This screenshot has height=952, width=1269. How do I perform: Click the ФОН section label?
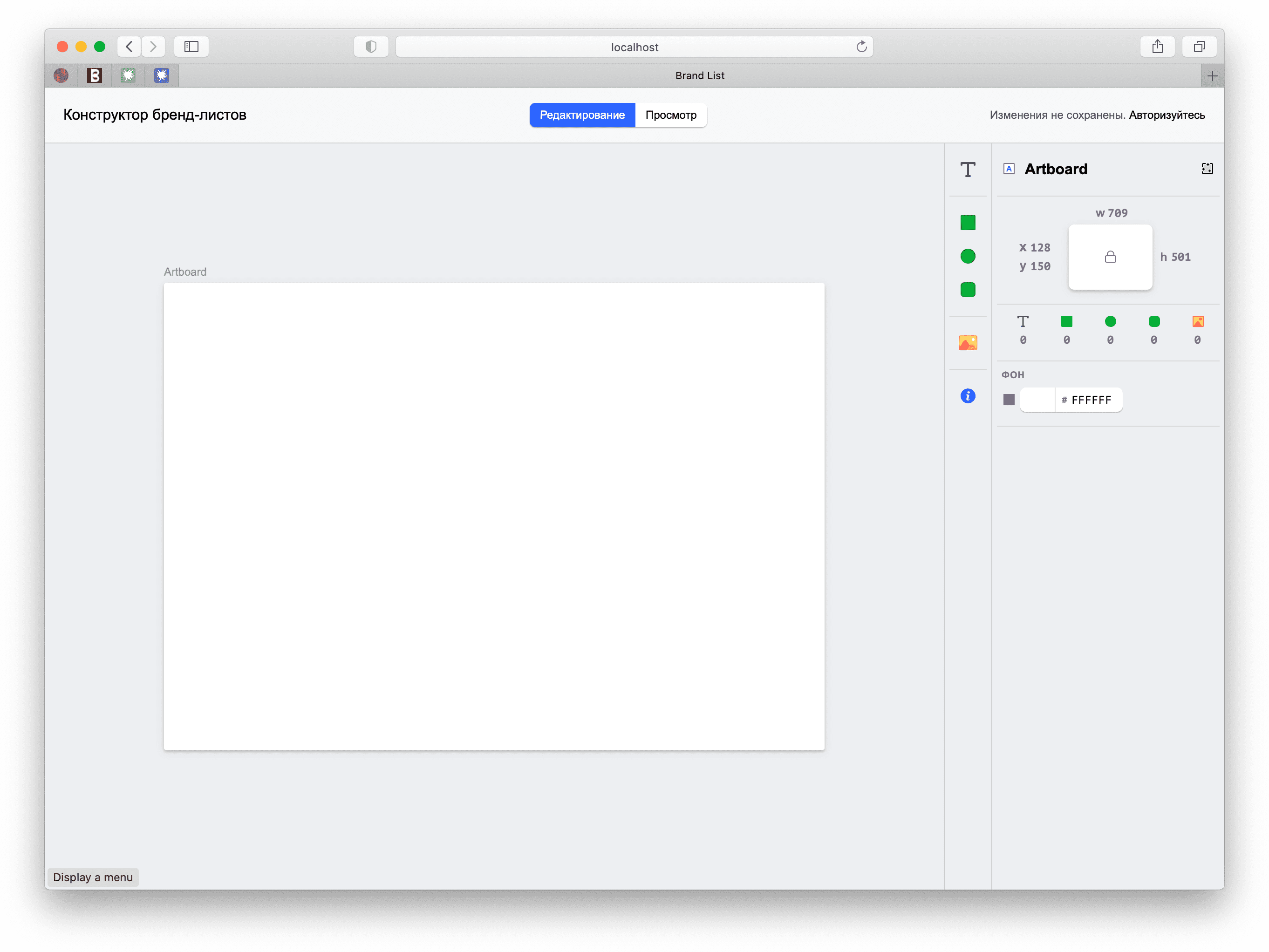pos(1013,374)
